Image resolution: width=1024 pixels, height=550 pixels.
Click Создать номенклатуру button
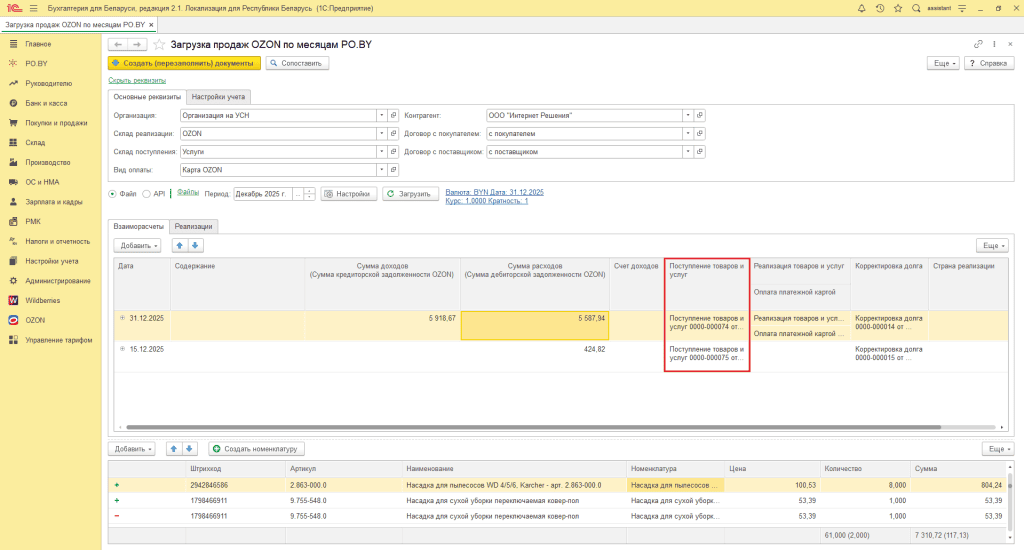[x=256, y=449]
